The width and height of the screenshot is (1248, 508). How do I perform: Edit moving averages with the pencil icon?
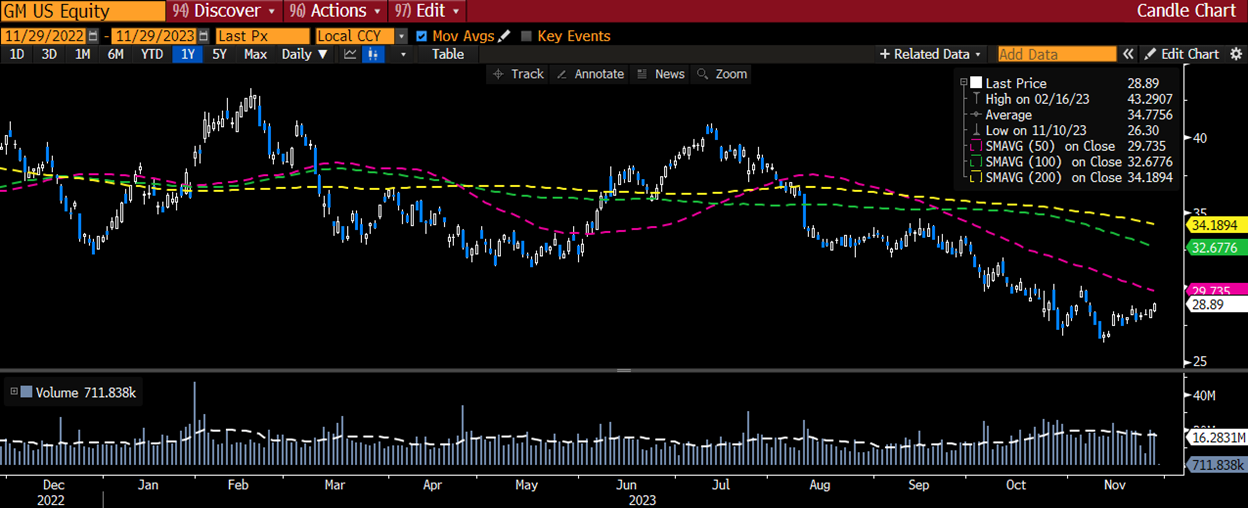[x=504, y=36]
